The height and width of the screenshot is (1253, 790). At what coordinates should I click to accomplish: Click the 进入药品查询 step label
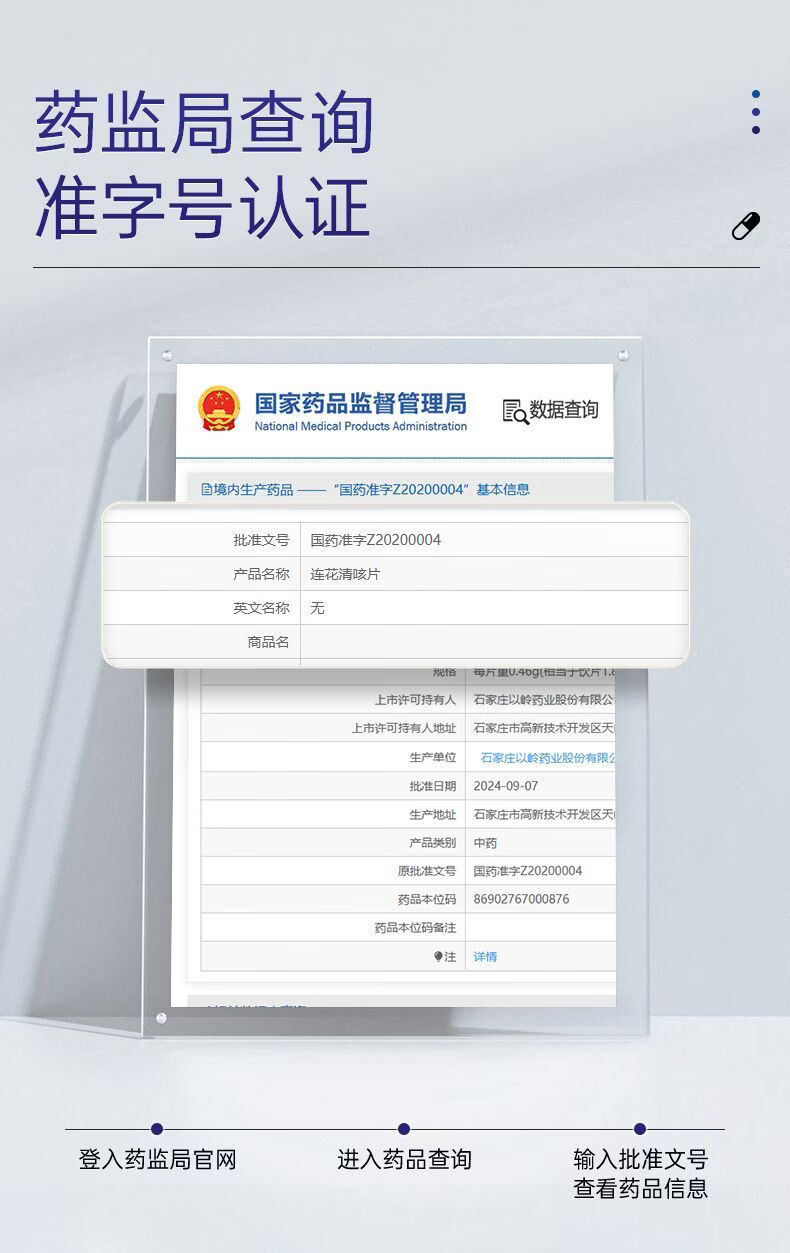tap(404, 1160)
